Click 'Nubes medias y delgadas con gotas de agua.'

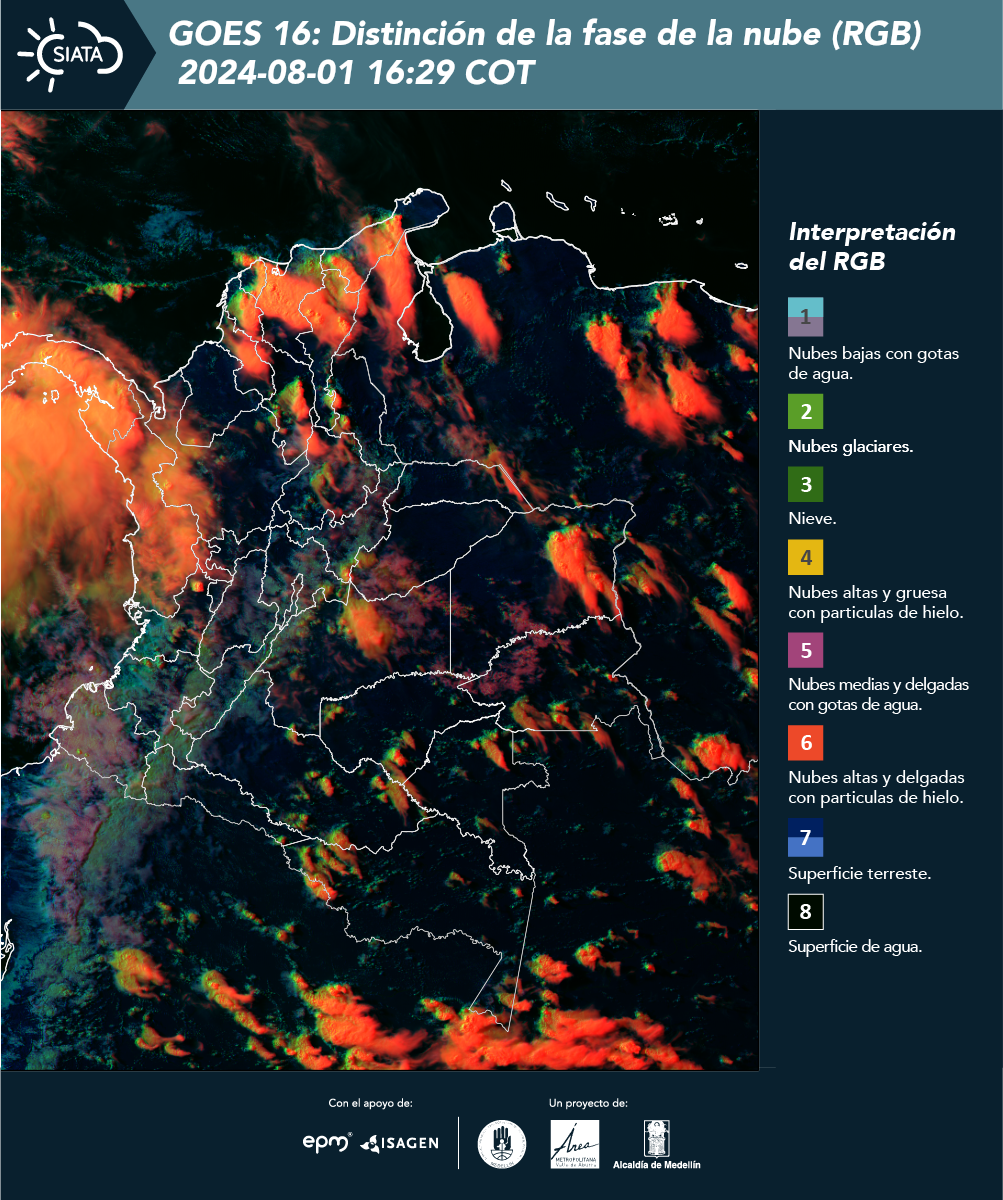click(x=879, y=695)
